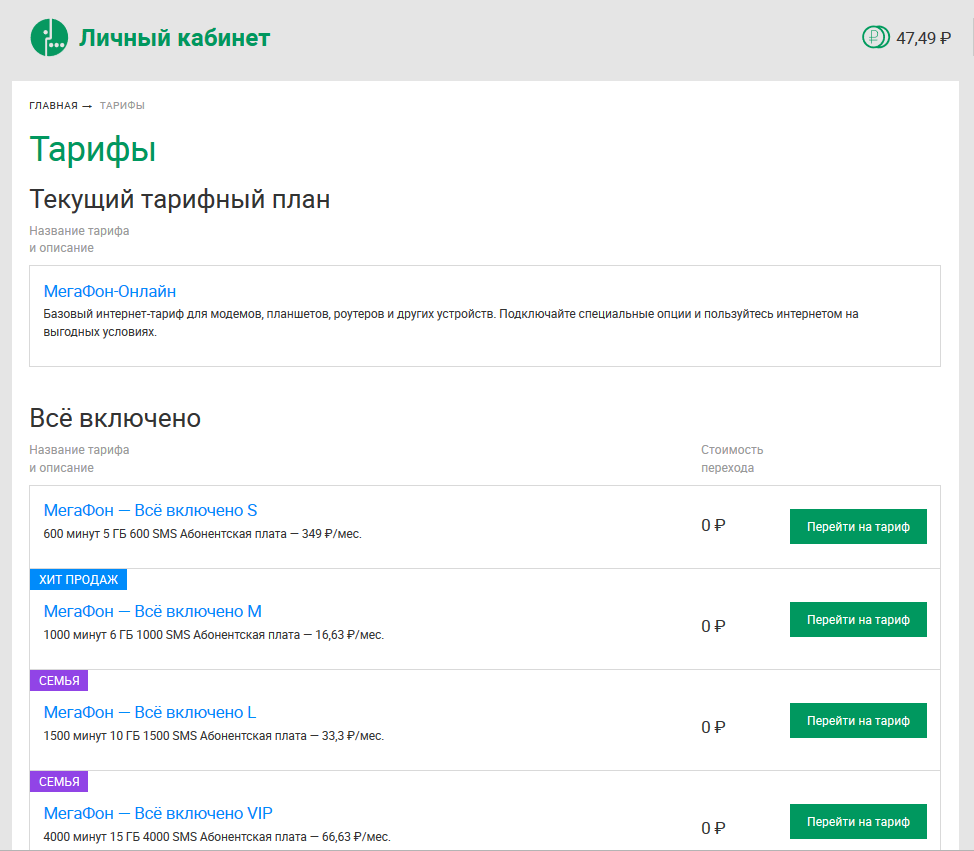View the Всё включено VIP tariff page
974x851 pixels.
158,813
